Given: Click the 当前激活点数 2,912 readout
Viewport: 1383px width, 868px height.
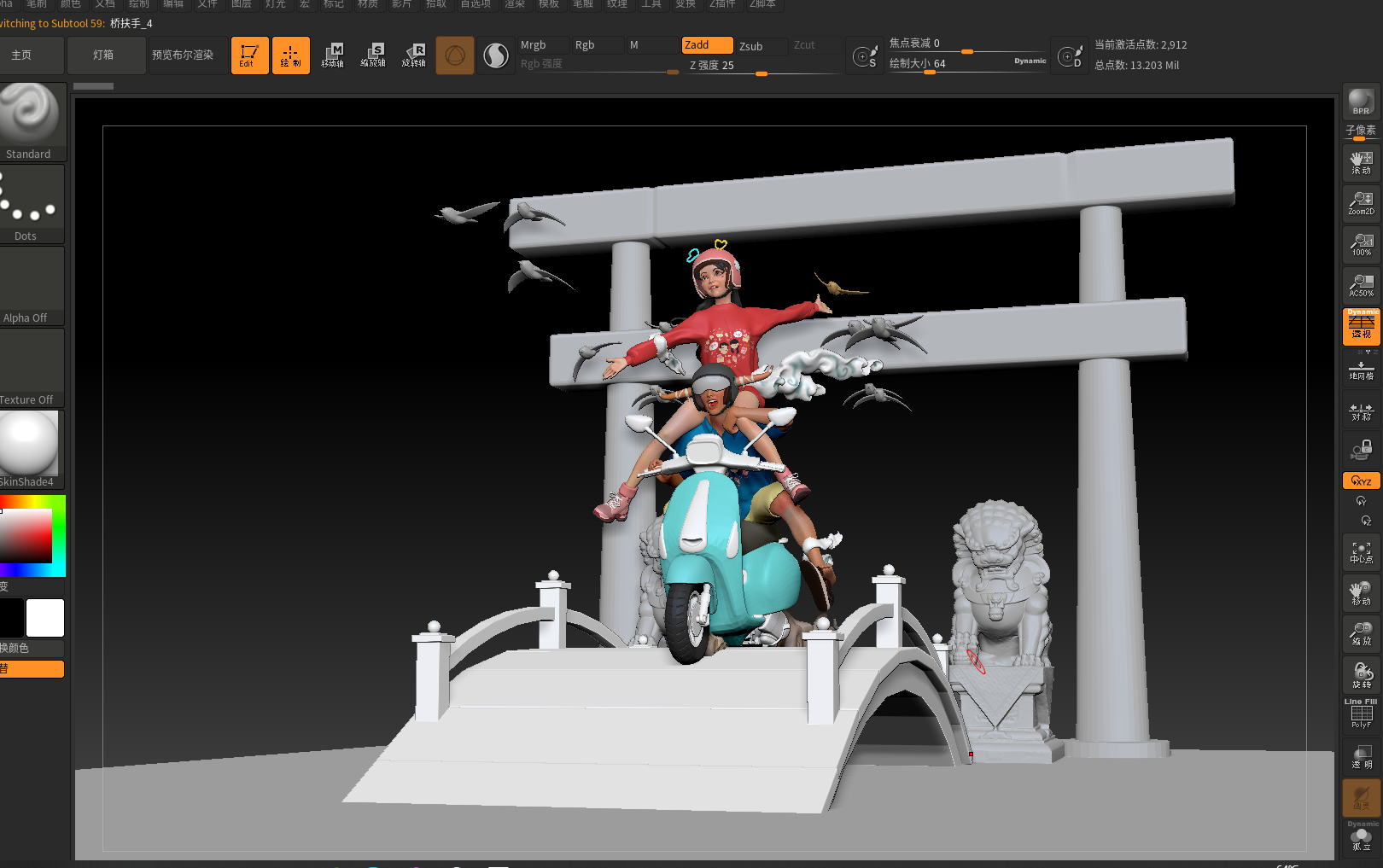Looking at the screenshot, I should (1141, 44).
